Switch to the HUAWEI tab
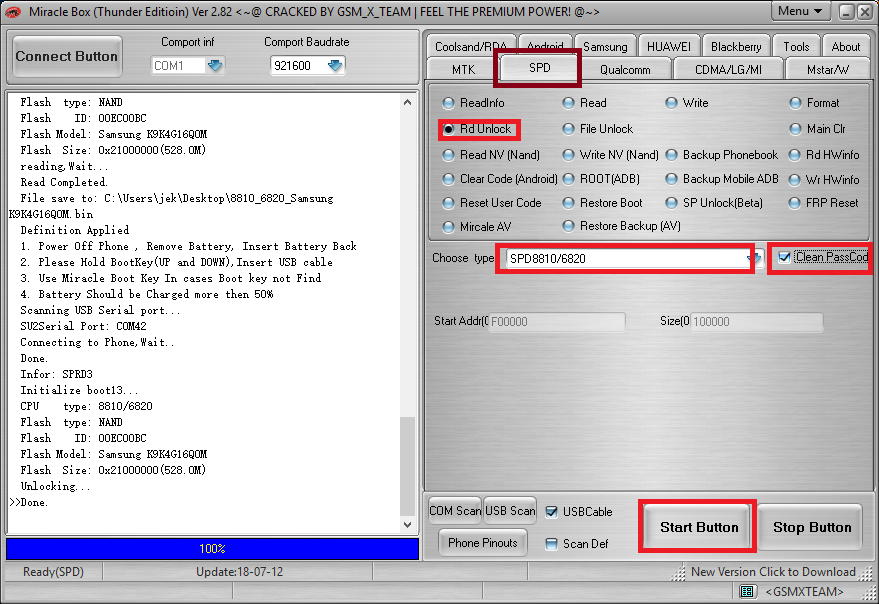Viewport: 879px width, 604px height. click(669, 46)
